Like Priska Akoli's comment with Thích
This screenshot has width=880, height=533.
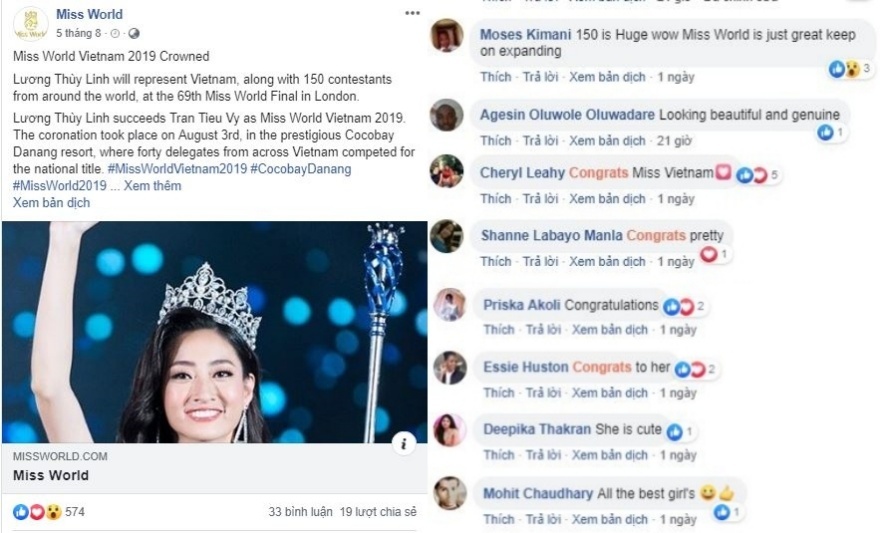click(499, 329)
